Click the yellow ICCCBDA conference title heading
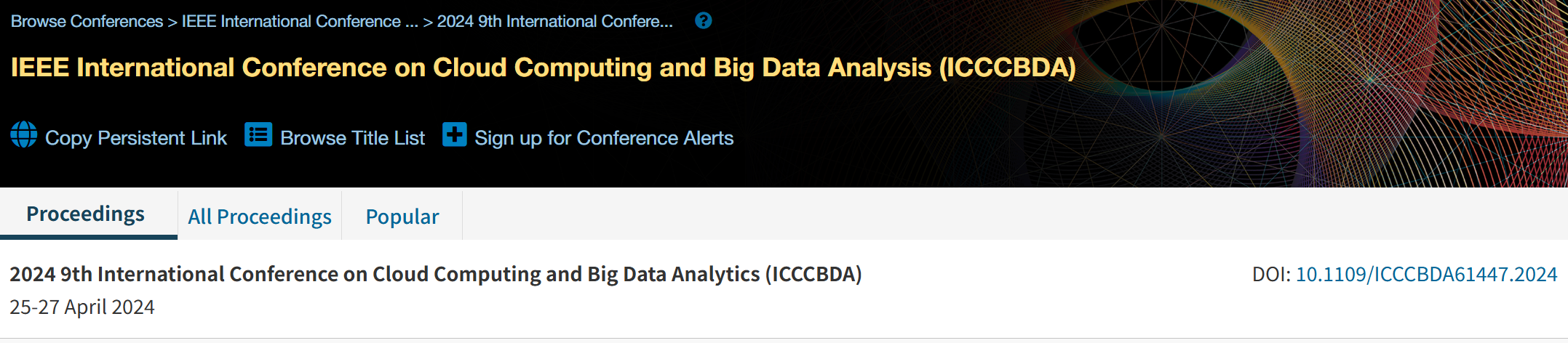1568x343 pixels. 543,68
